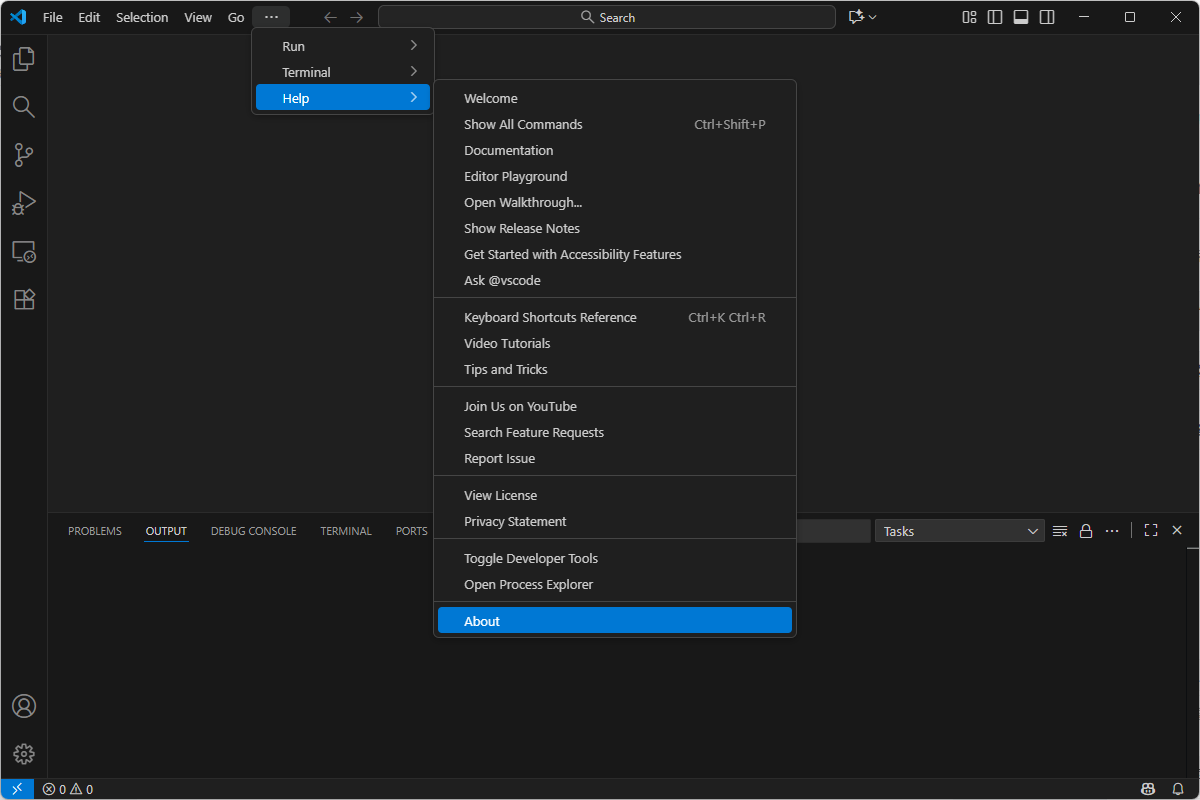Open the Explorer view in activity bar

tap(24, 59)
